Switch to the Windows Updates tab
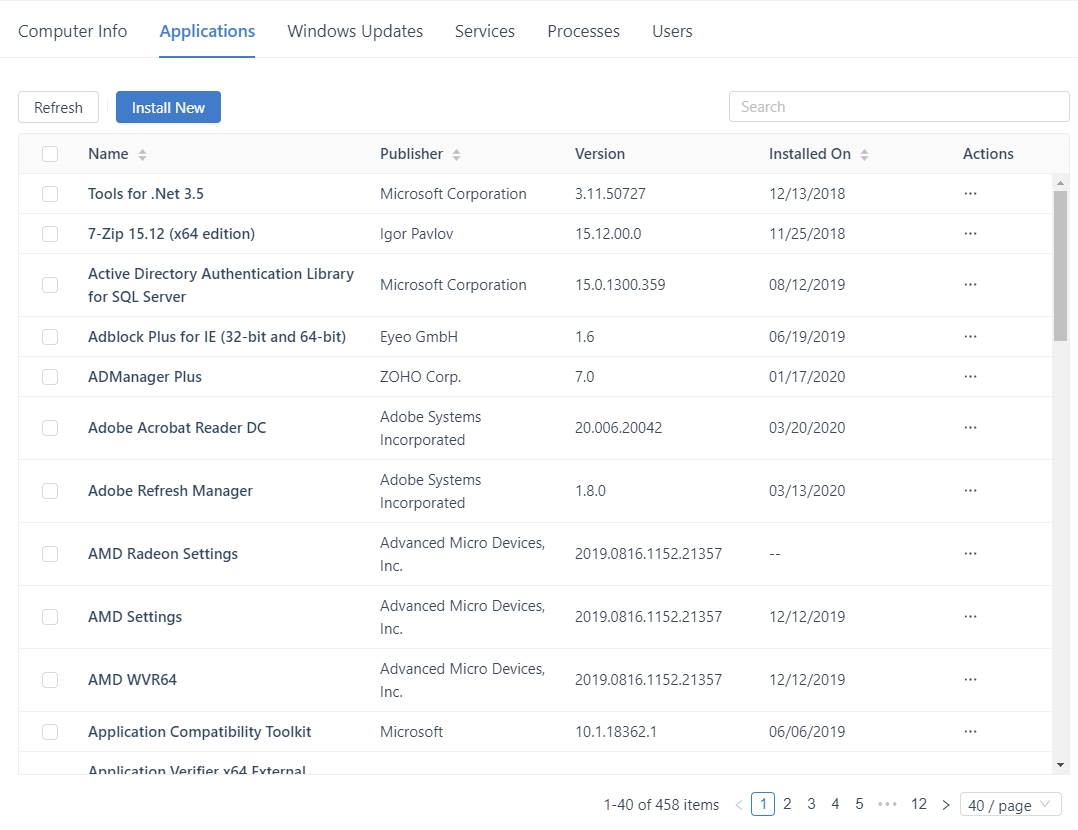Viewport: 1078px width, 830px height. tap(355, 31)
